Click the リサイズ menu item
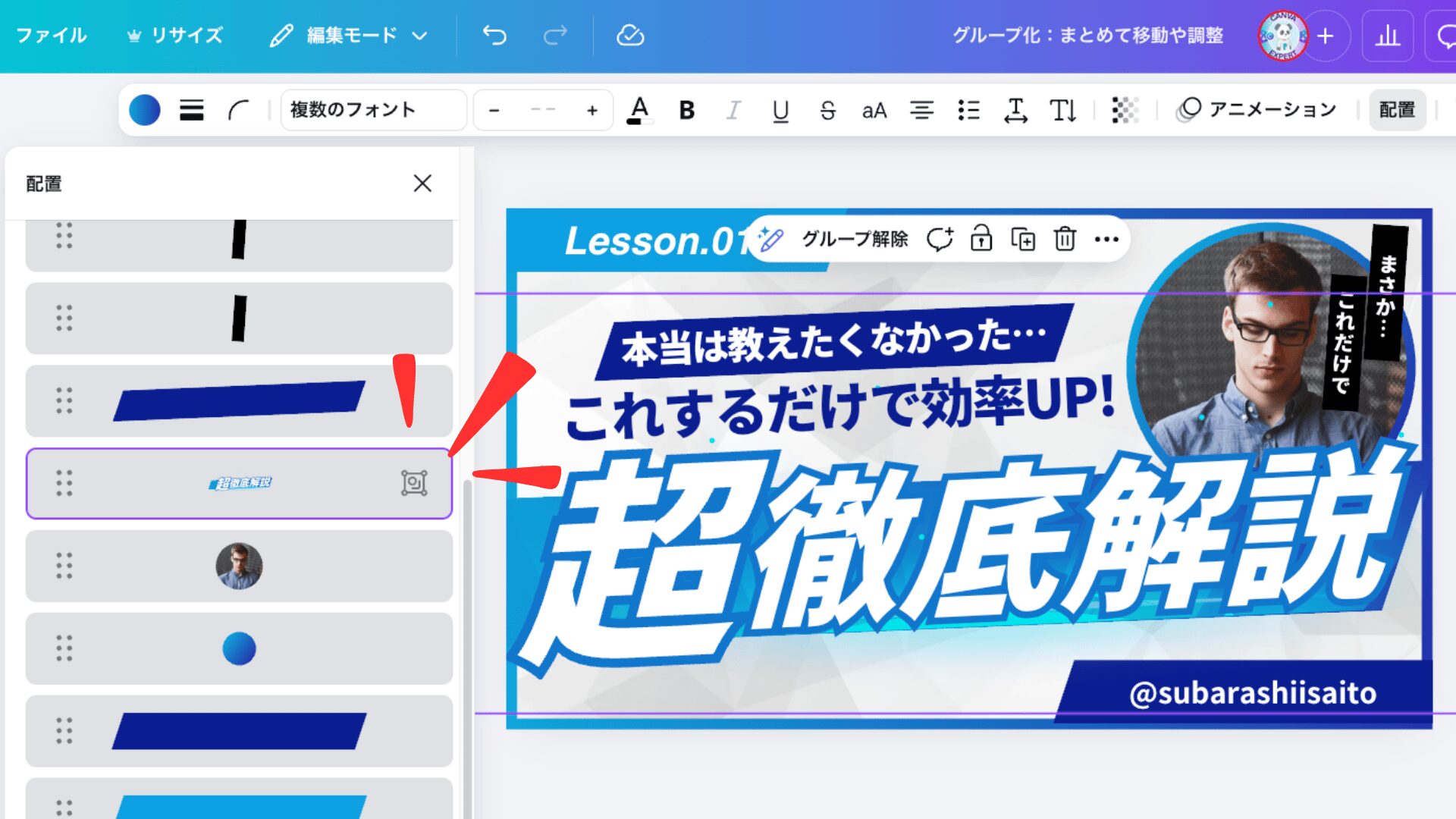This screenshot has width=1456, height=819. 175,36
